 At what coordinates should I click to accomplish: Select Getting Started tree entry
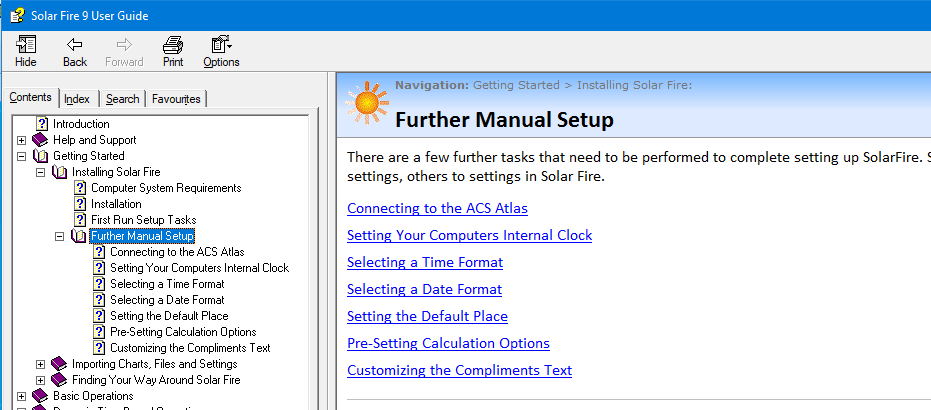coord(89,156)
